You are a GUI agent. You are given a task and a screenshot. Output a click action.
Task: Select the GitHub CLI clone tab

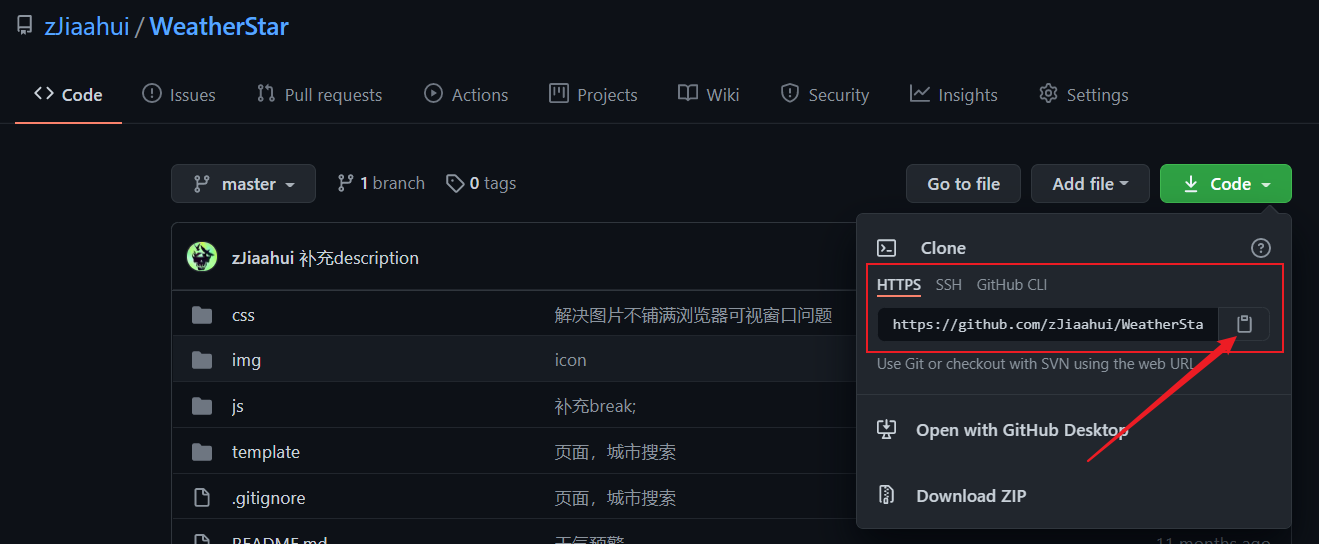(x=1012, y=285)
